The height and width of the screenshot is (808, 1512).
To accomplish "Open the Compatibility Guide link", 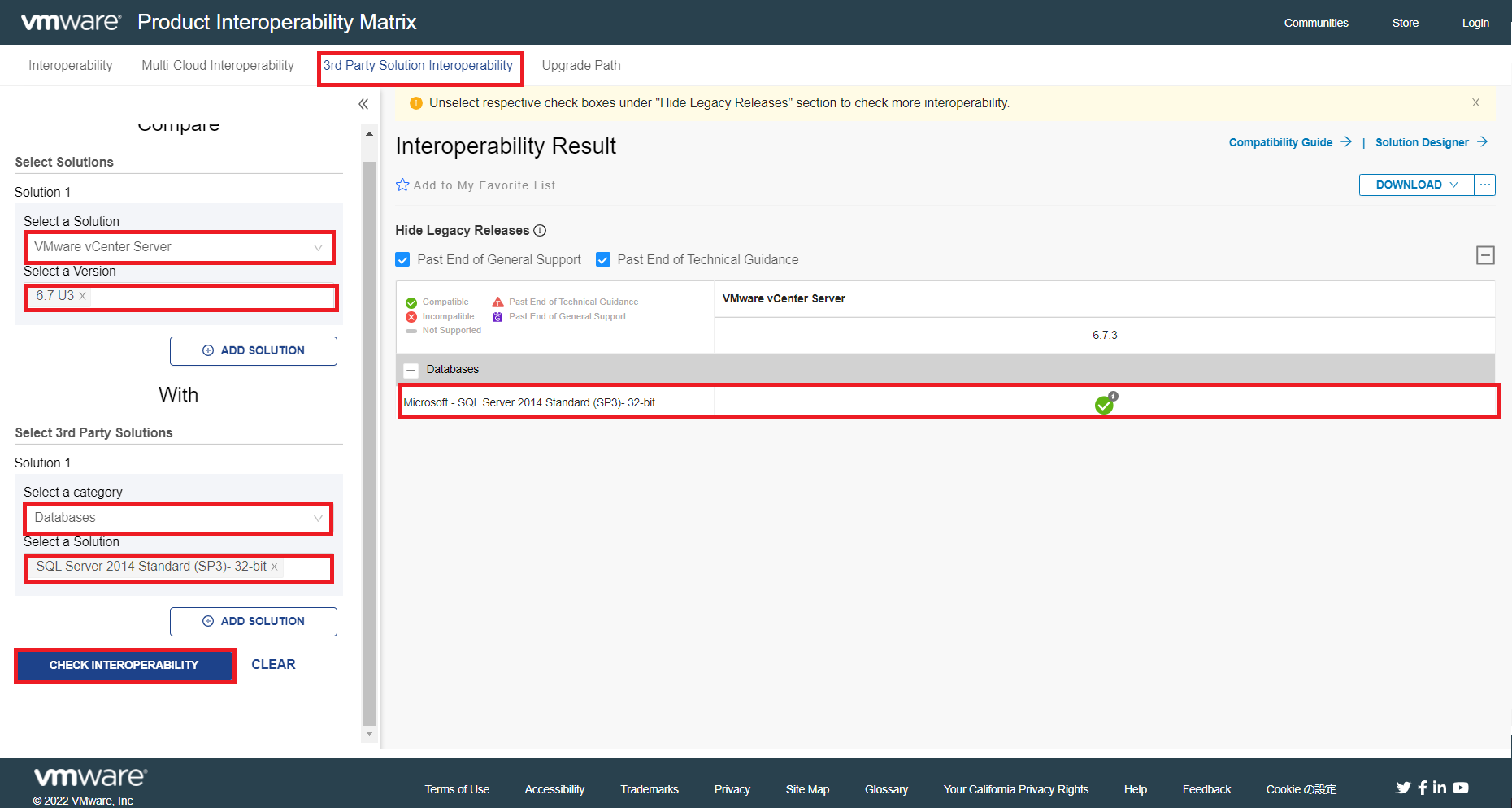I will [x=1280, y=142].
